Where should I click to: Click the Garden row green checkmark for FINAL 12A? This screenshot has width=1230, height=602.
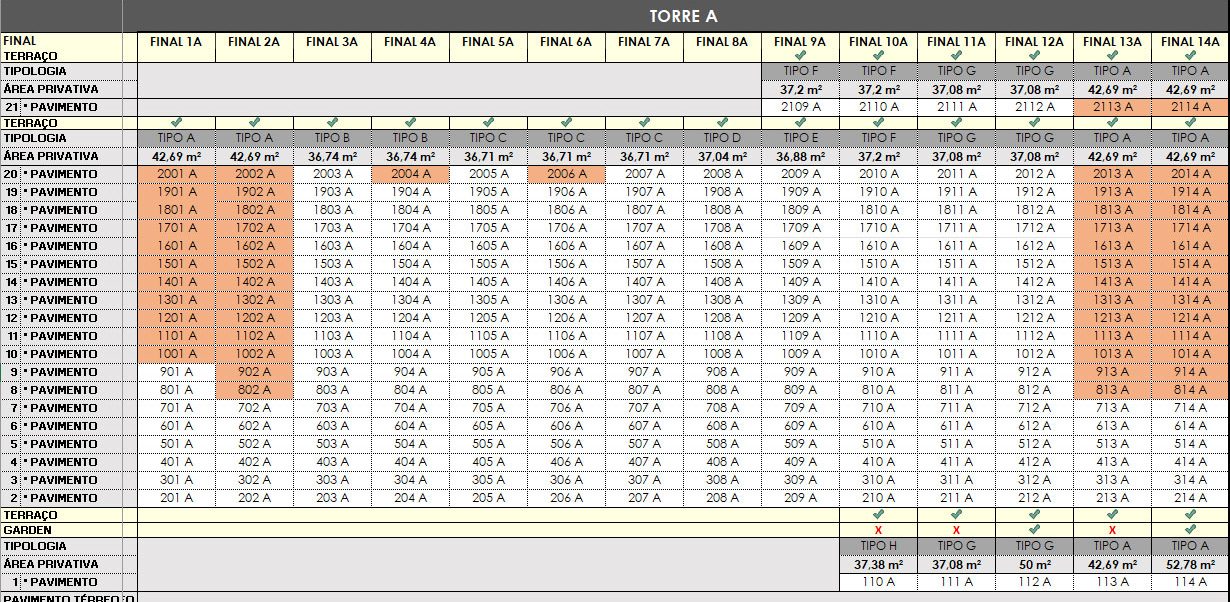(x=1034, y=529)
